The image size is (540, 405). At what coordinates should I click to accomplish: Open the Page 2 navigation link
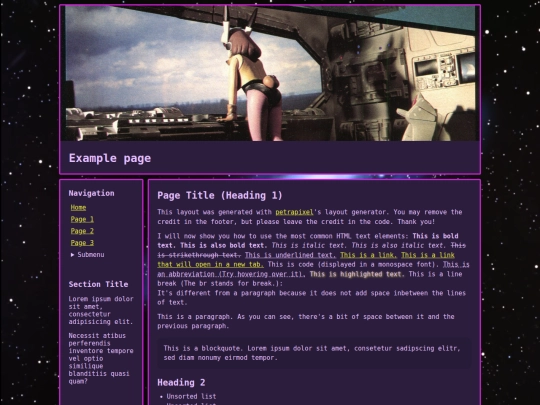[x=82, y=231]
